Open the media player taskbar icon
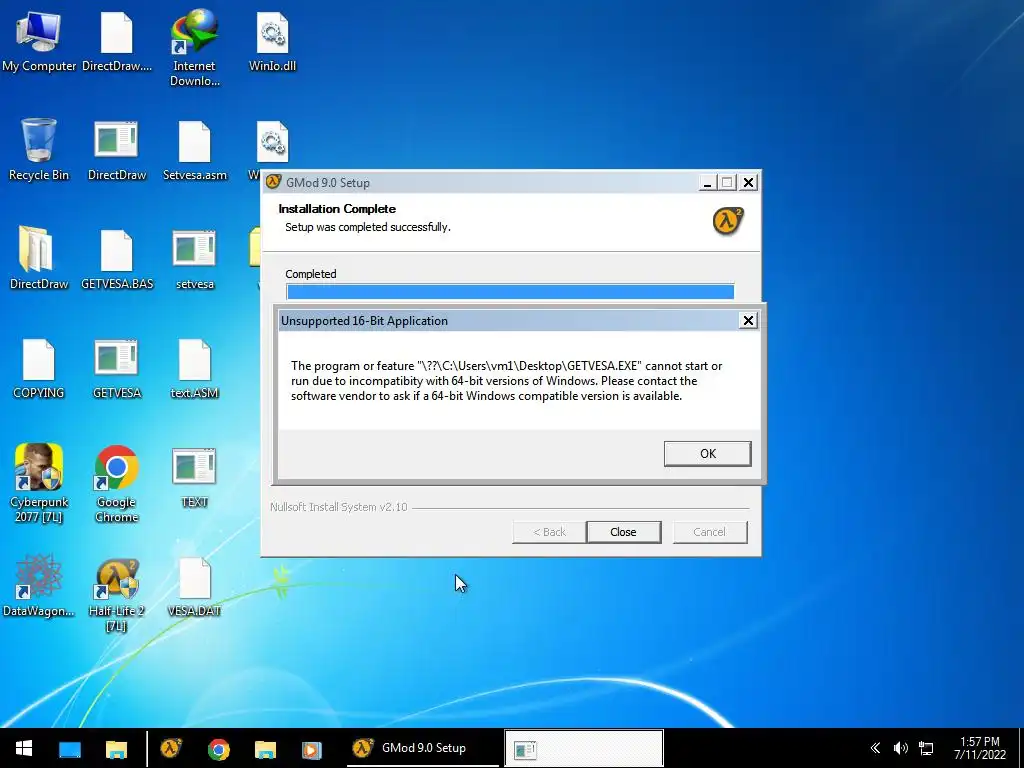Screen dimensions: 1024x768 312,748
